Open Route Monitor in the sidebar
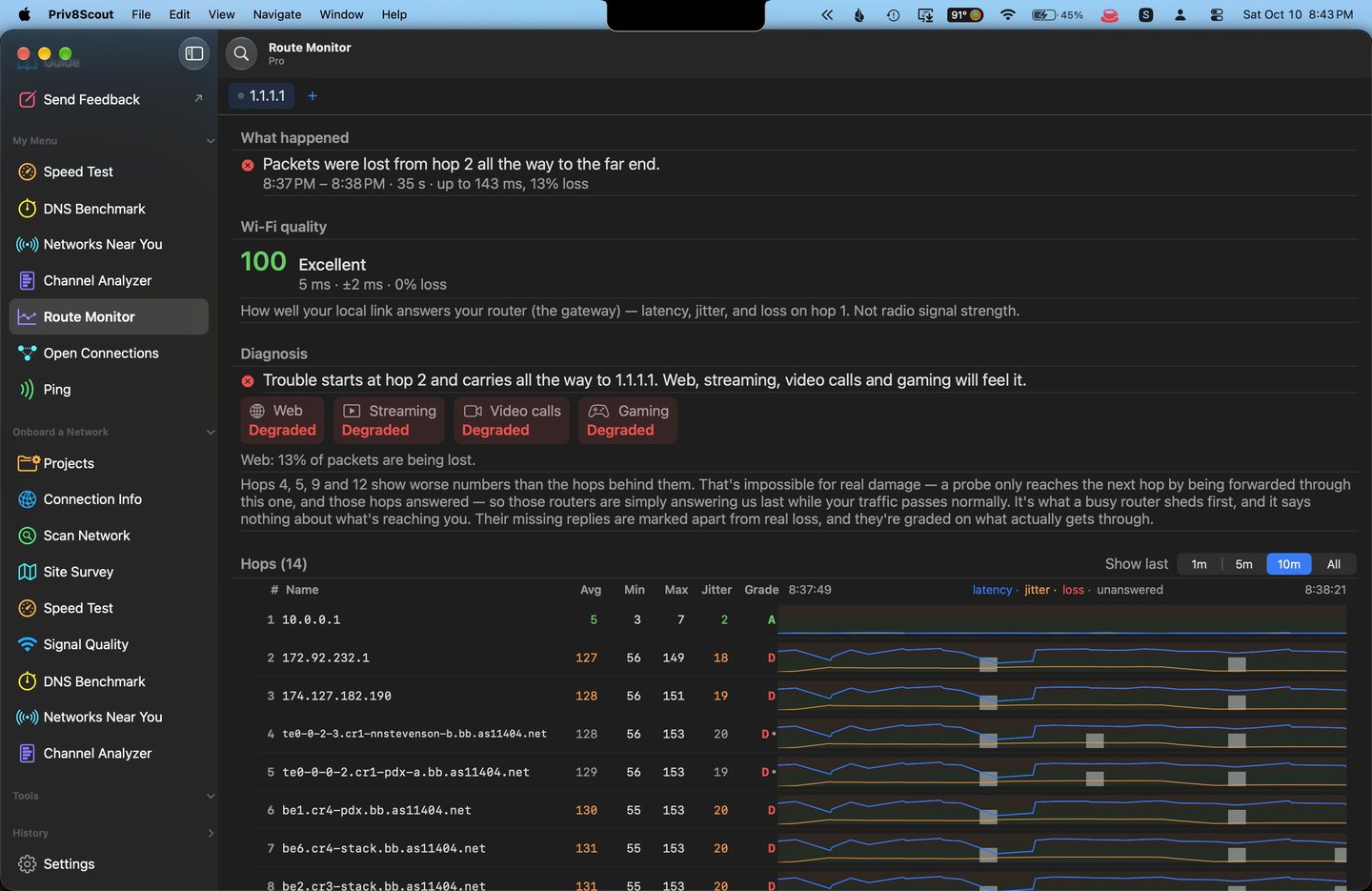 [110, 316]
